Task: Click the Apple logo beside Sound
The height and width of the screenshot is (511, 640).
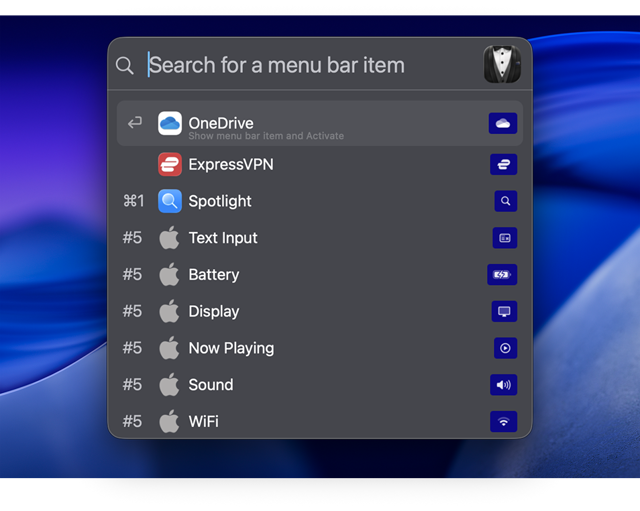Action: [x=169, y=384]
